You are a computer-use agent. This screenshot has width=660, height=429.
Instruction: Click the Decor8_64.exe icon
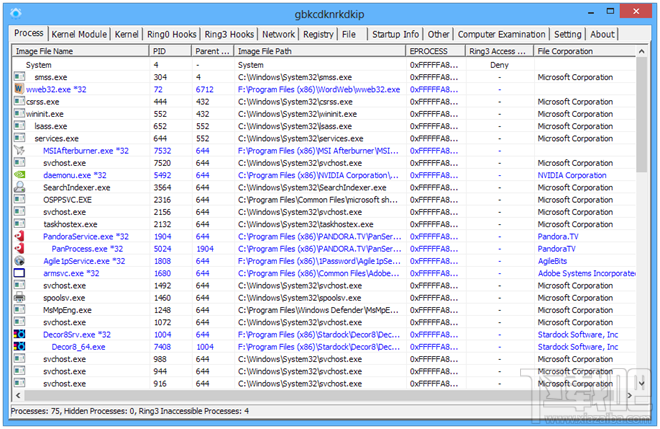pyautogui.click(x=19, y=346)
